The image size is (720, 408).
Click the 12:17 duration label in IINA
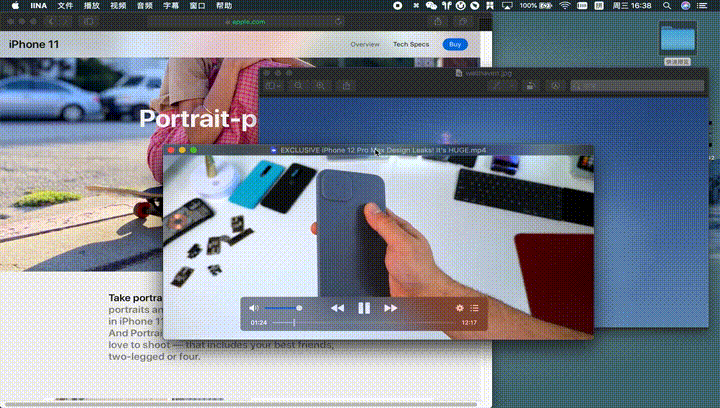[x=469, y=323]
